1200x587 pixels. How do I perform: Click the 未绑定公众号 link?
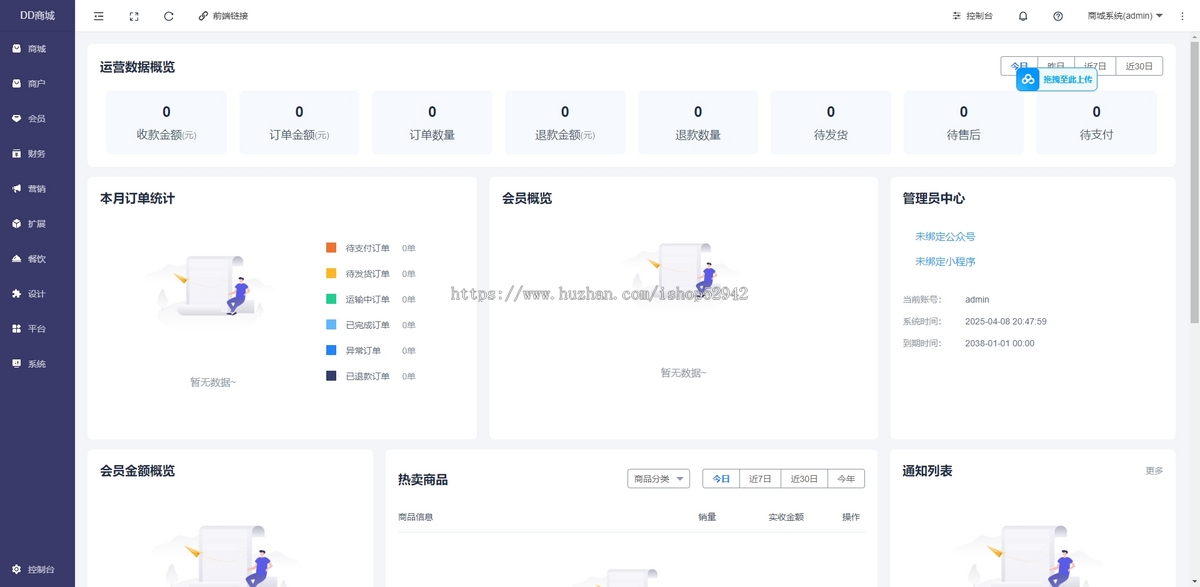(945, 237)
